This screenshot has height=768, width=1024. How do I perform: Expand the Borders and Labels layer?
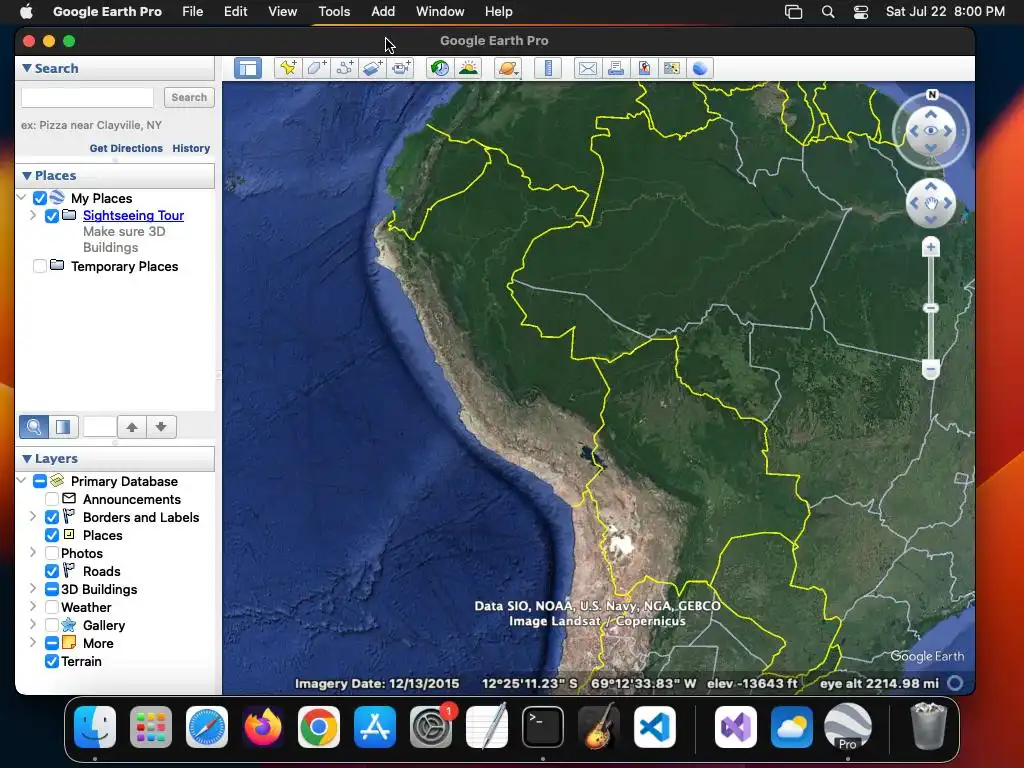tap(33, 517)
